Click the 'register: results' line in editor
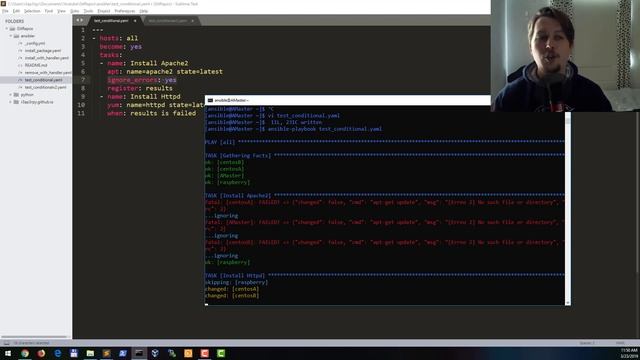The image size is (640, 360). pos(140,88)
